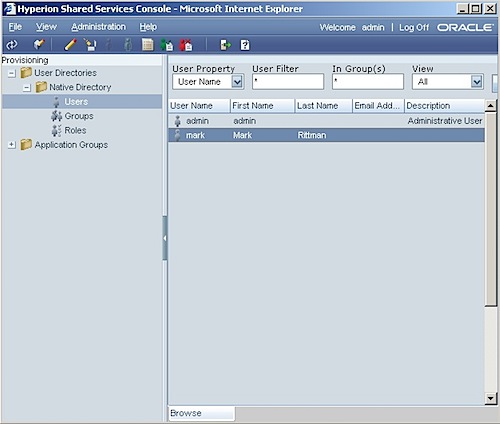Screen dimensions: 500x424
Task: Click the user icon beside mark row
Action: [178, 135]
